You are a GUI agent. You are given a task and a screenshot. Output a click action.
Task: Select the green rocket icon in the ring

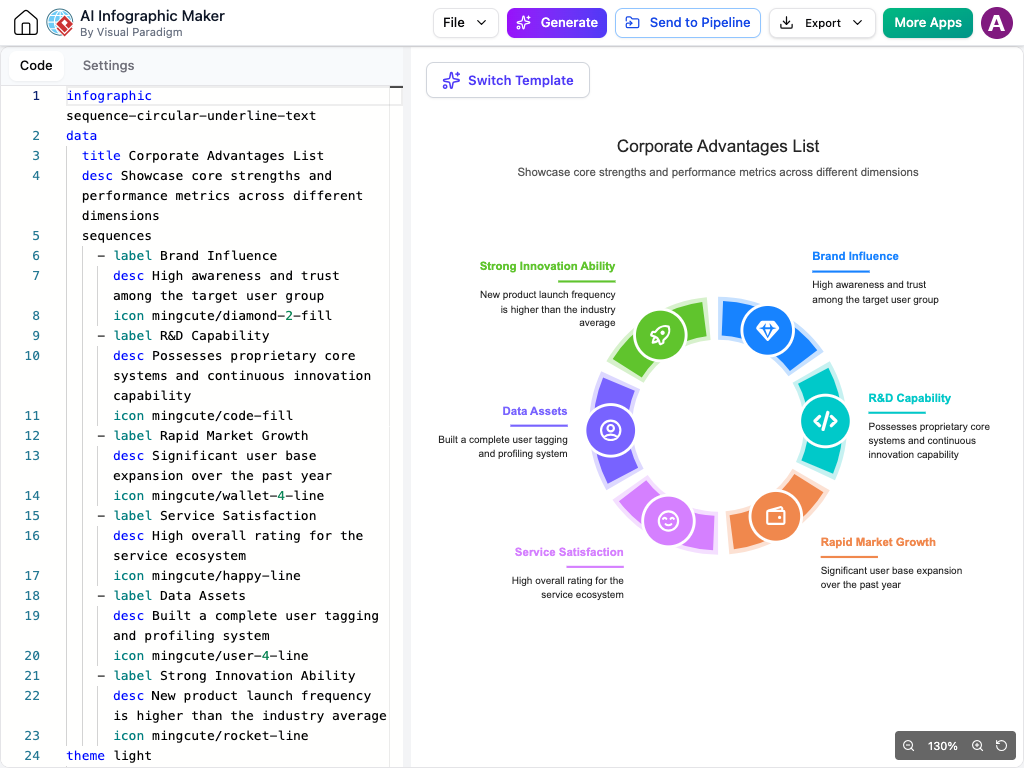point(660,335)
